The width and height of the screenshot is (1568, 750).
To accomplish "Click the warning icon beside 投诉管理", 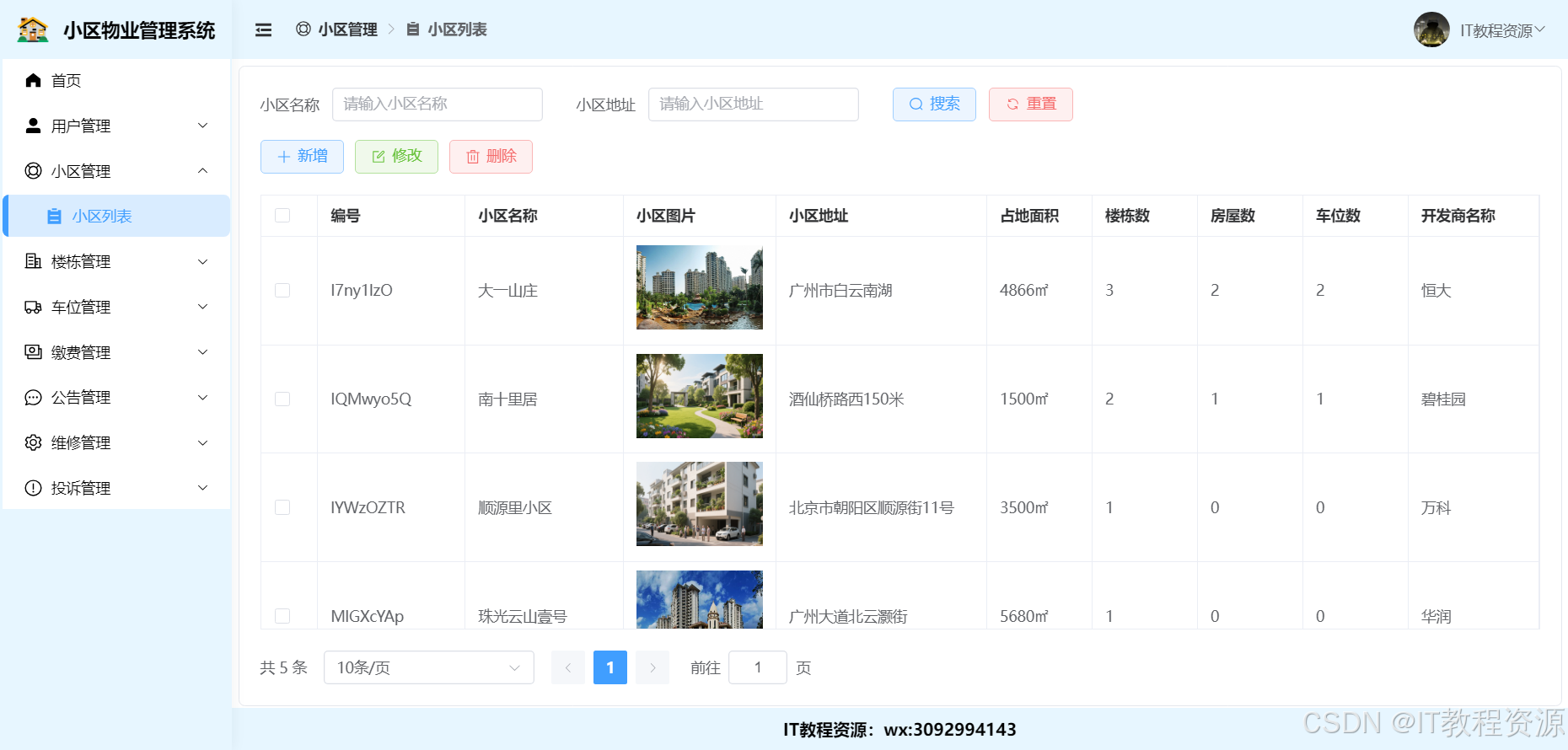I will click(x=34, y=488).
